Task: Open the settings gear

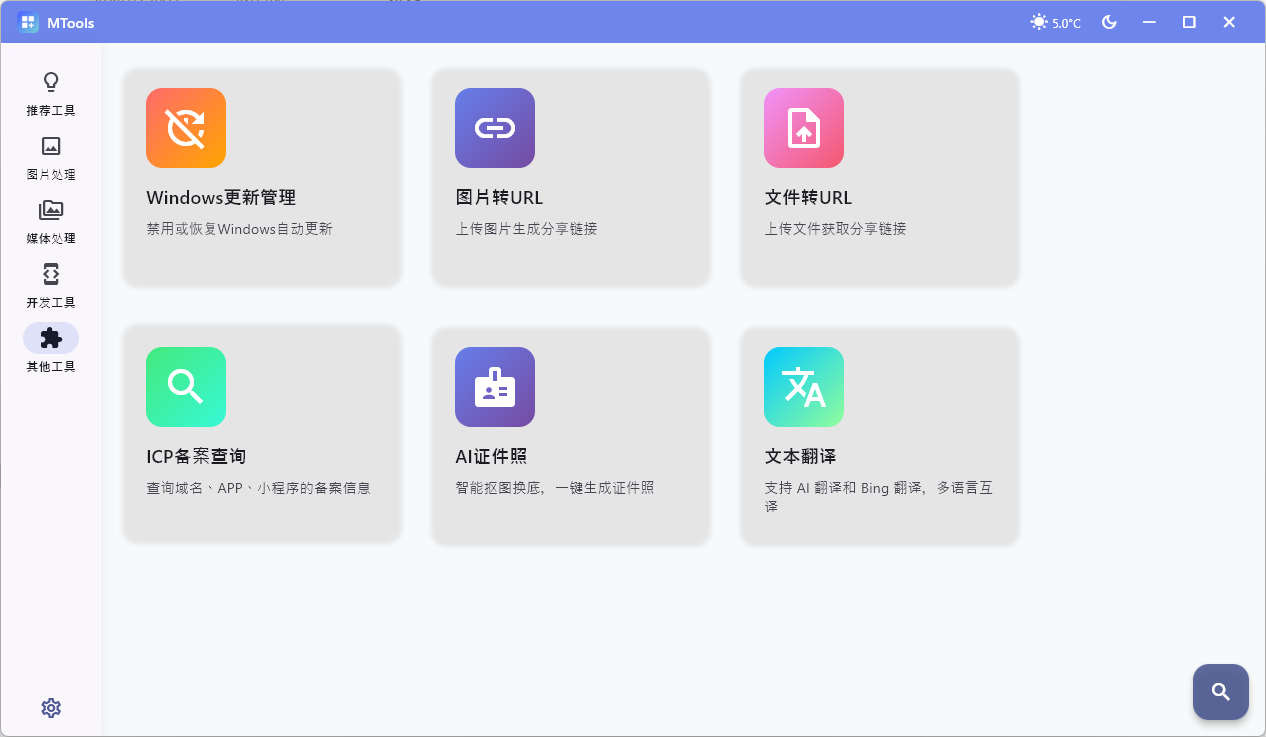Action: (50, 707)
